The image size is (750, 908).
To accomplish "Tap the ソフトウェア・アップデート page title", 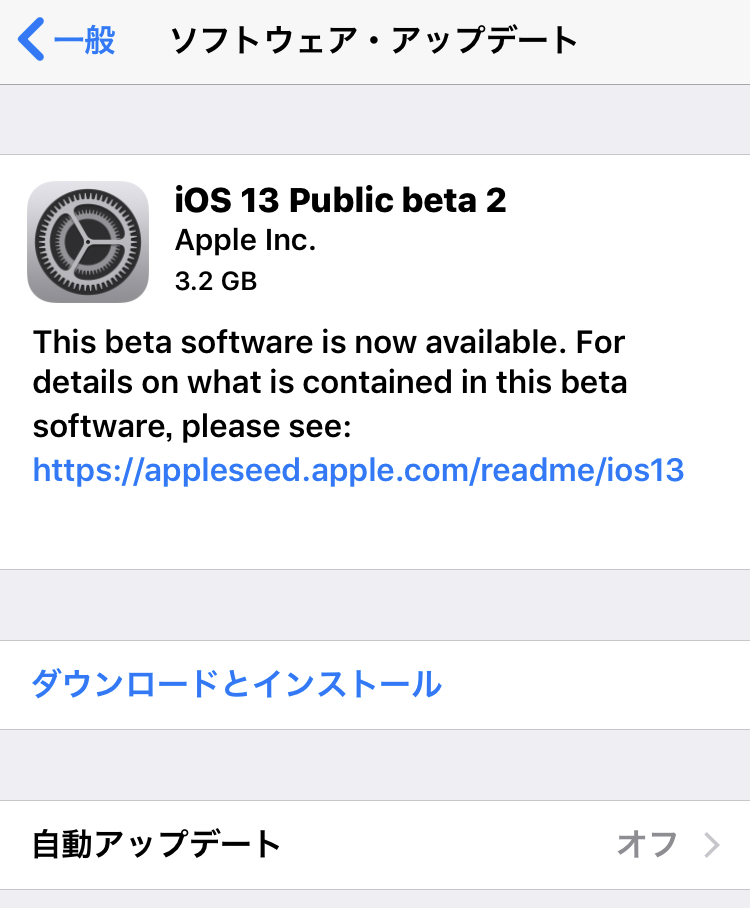I will [374, 41].
